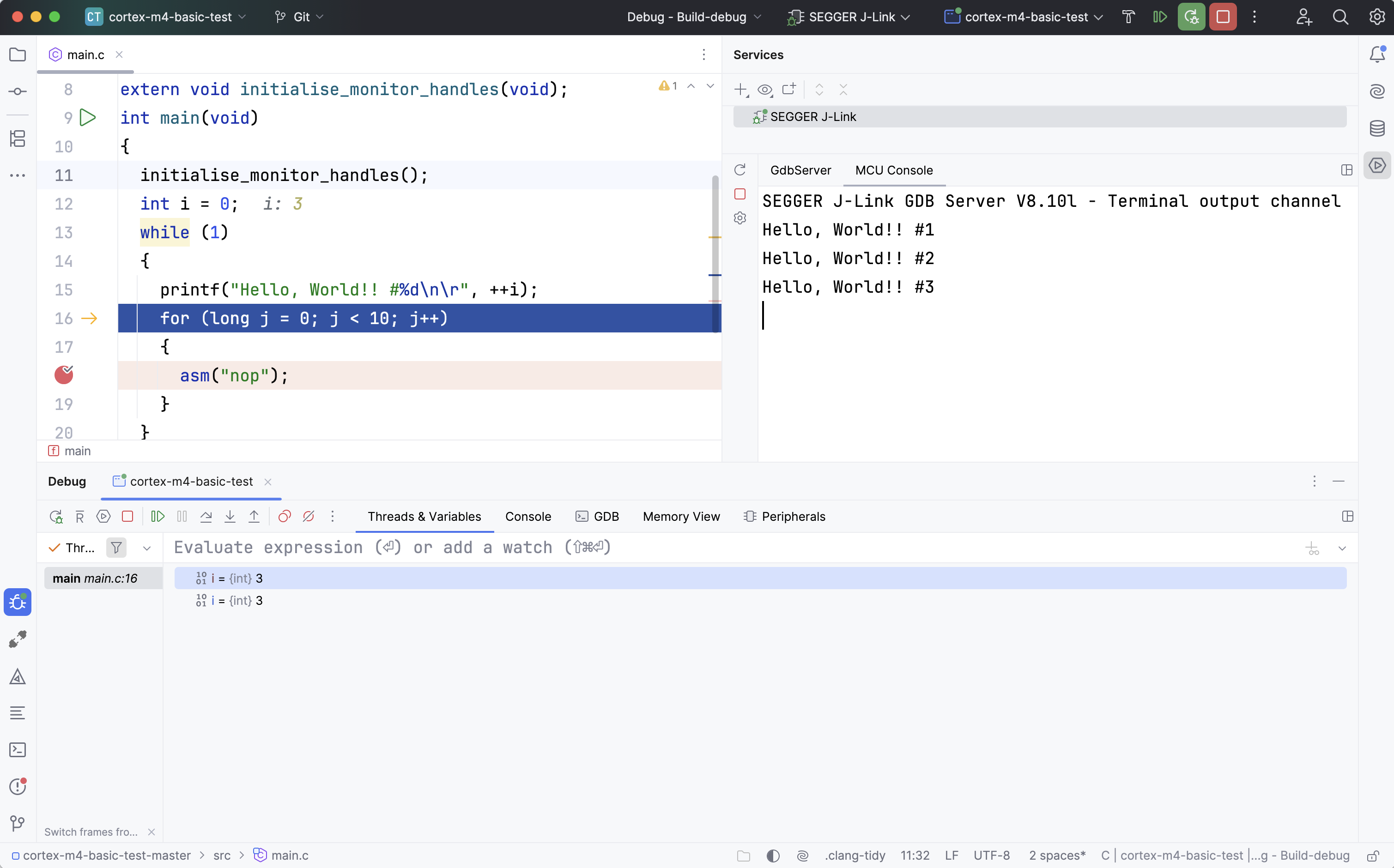1394x868 pixels.
Task: Open the Memory View tab
Action: click(x=681, y=516)
